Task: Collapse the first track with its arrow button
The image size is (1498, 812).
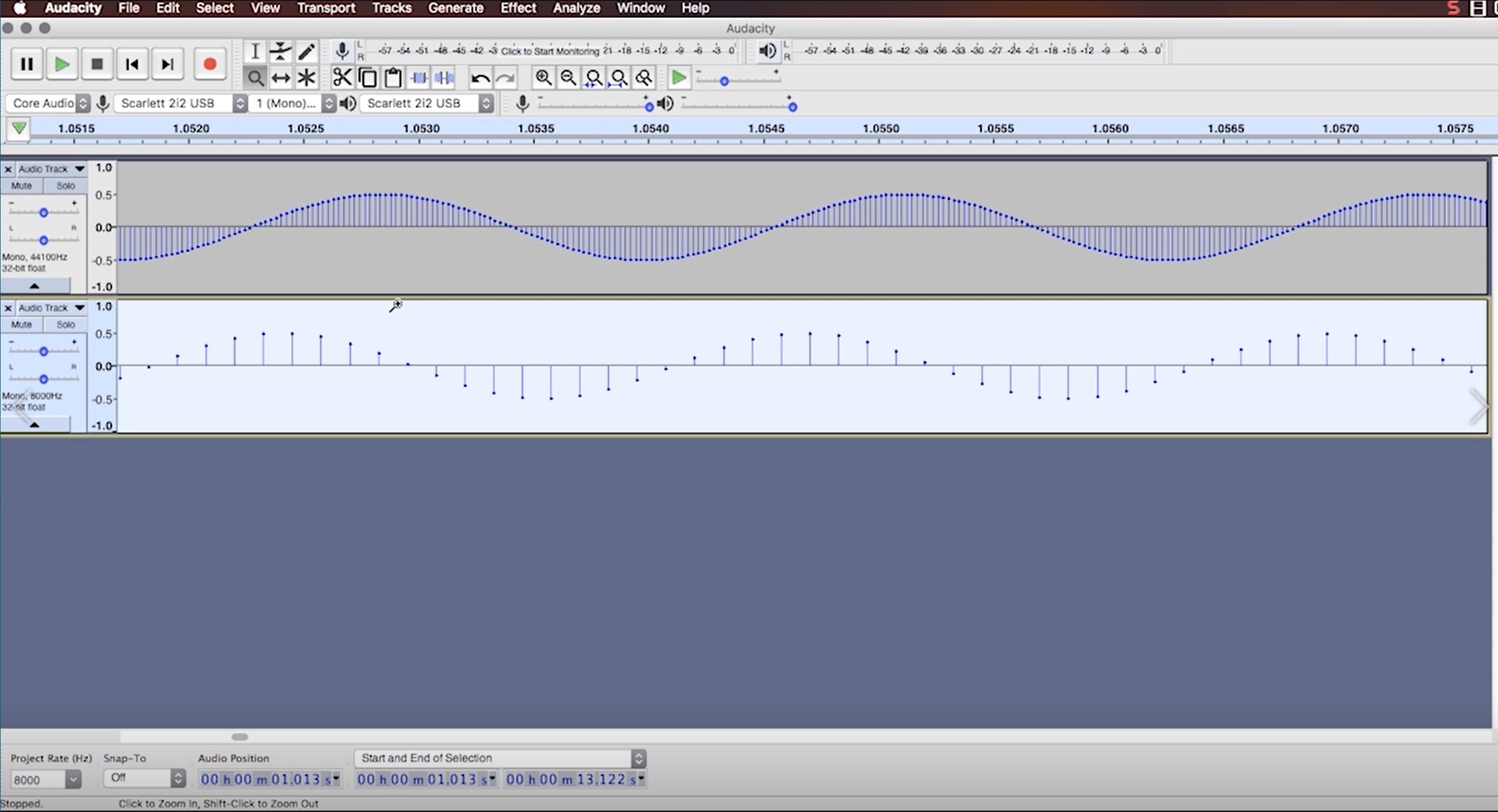Action: coord(35,286)
